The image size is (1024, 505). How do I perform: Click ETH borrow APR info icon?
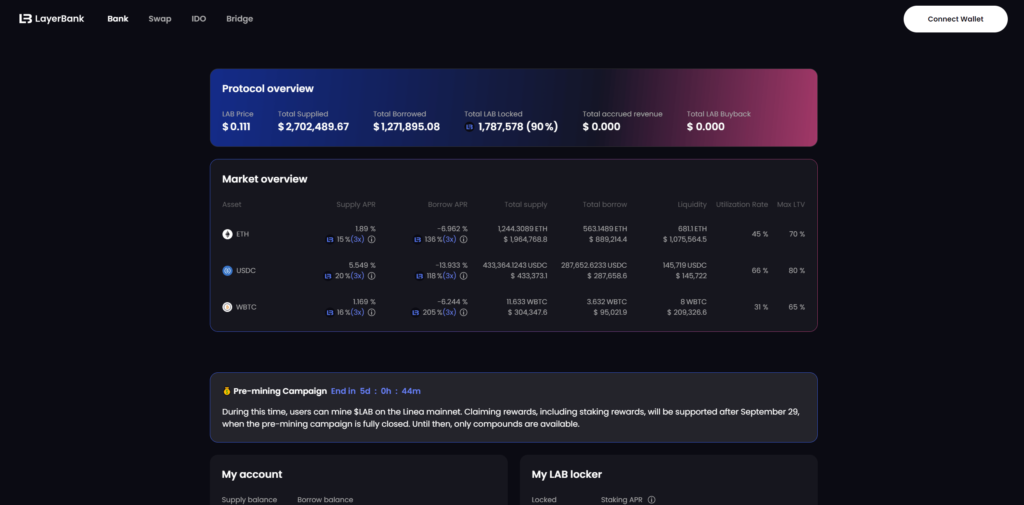464,240
